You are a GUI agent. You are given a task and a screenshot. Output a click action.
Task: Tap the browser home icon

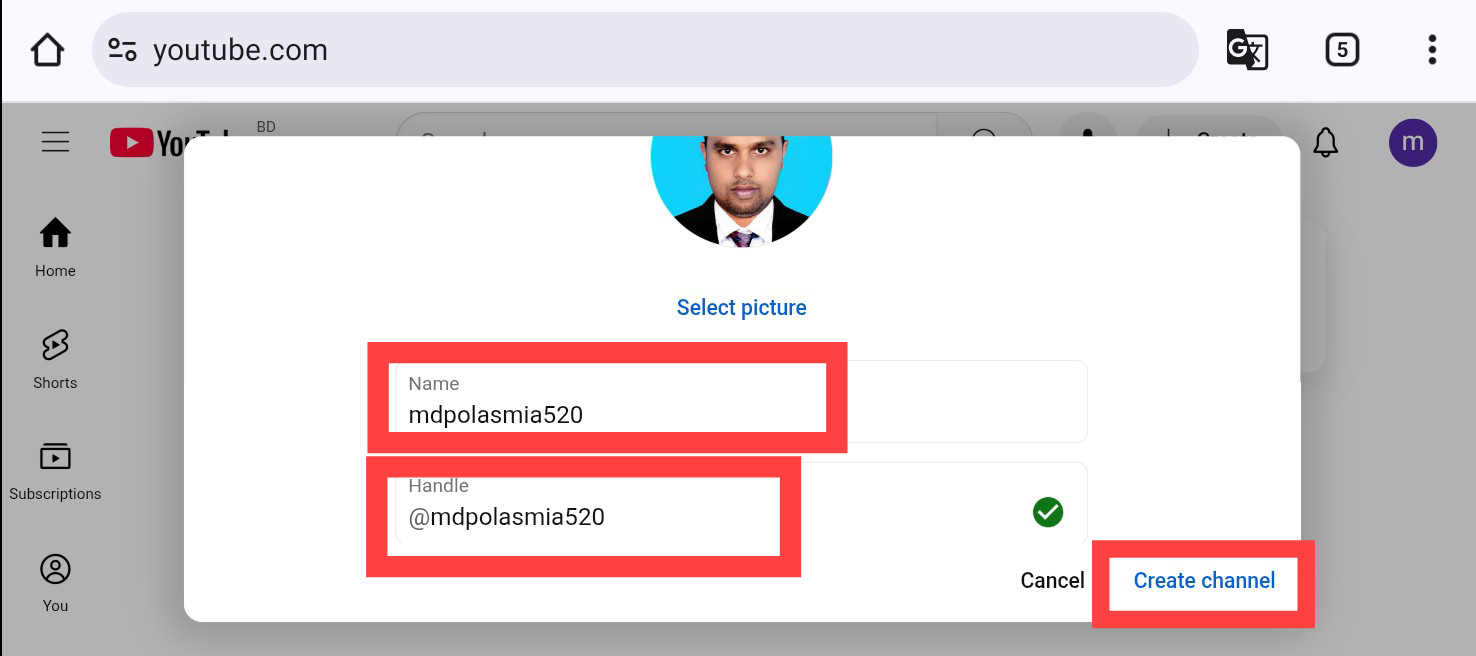[x=47, y=50]
